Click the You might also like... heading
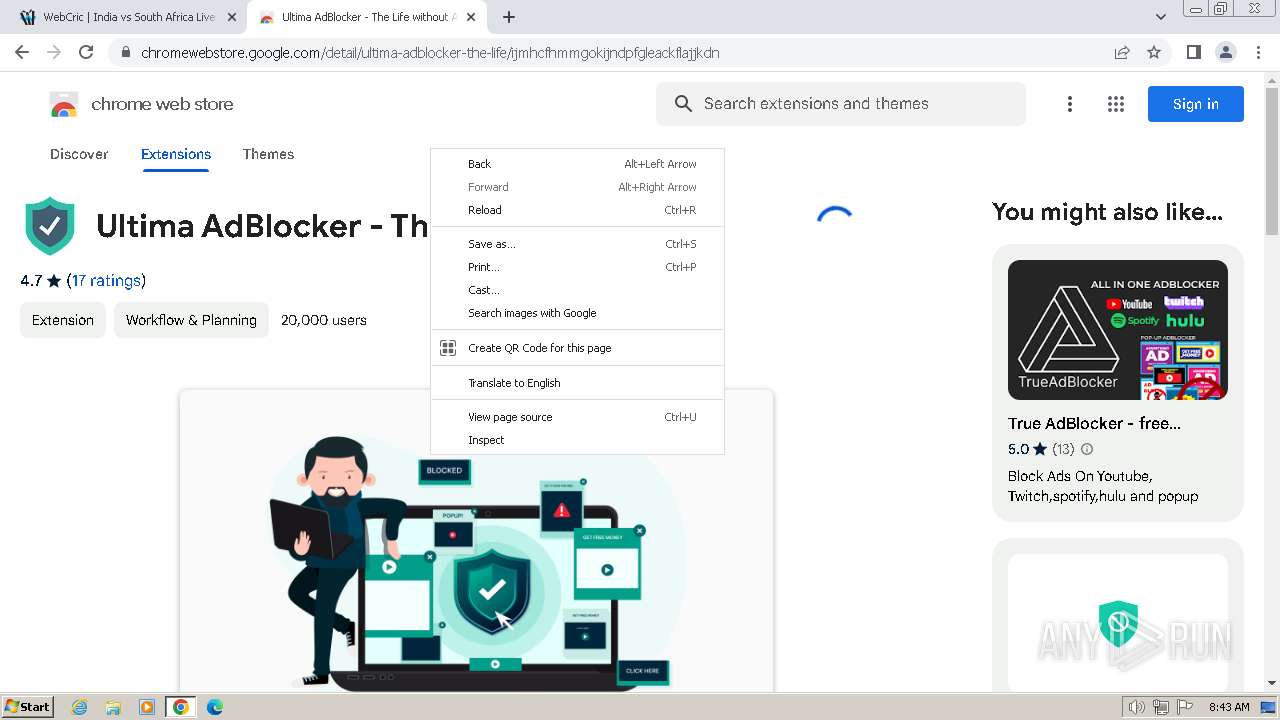Viewport: 1280px width, 720px height. (1107, 212)
